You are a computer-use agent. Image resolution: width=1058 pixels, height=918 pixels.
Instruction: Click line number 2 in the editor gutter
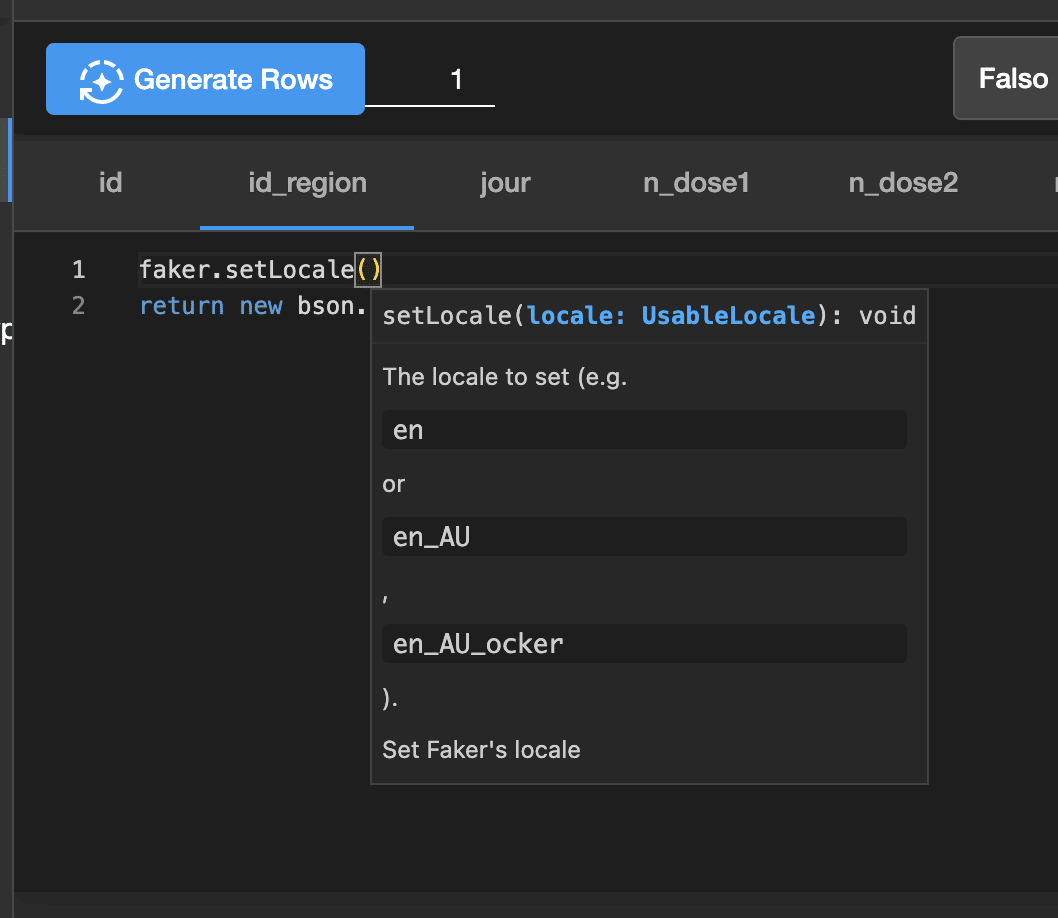[79, 306]
